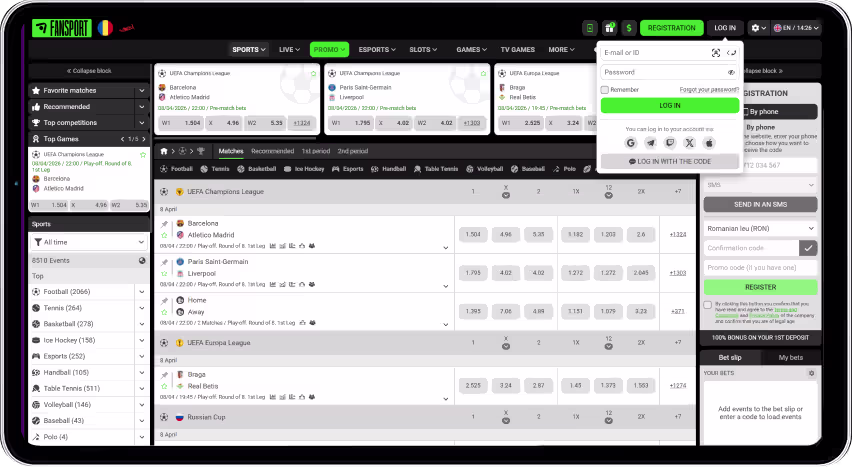The height and width of the screenshot is (467, 852).
Task: Switch to the Recommended tab
Action: pos(272,151)
